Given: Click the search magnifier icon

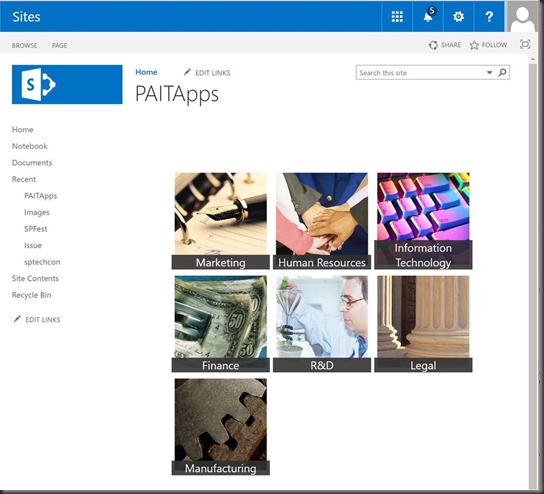Looking at the screenshot, I should click(502, 73).
